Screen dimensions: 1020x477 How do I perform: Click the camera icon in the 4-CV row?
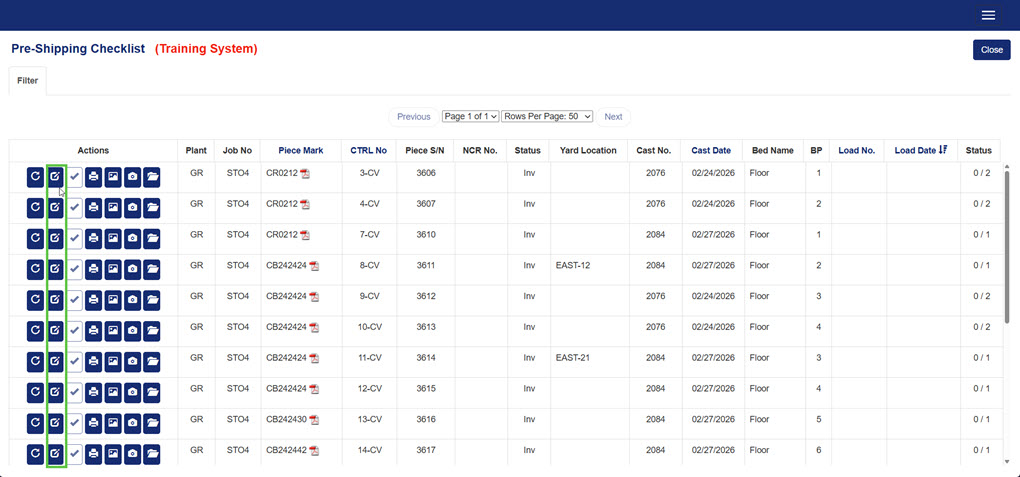[x=132, y=208]
